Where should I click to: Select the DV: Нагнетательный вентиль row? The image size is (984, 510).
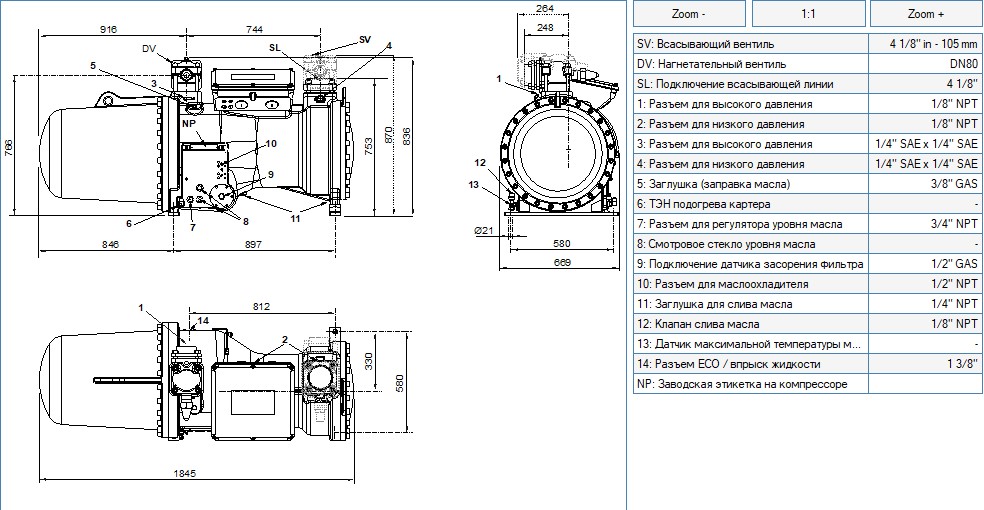coord(807,64)
